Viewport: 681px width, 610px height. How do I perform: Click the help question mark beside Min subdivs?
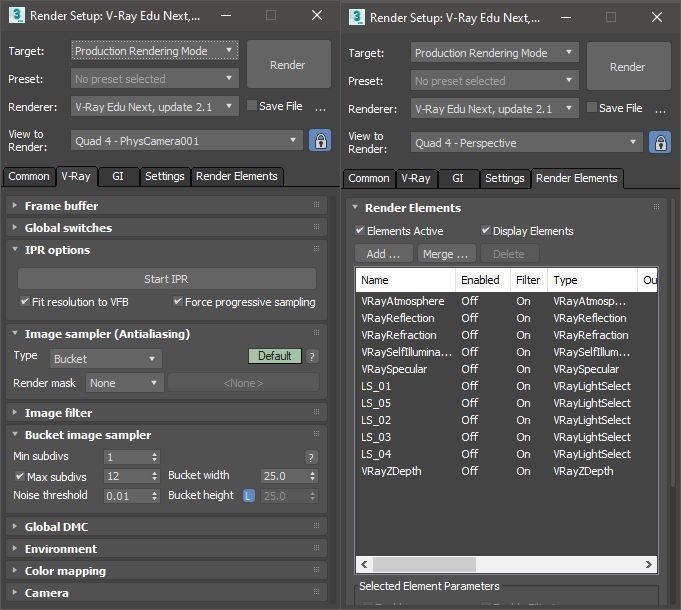coord(311,457)
